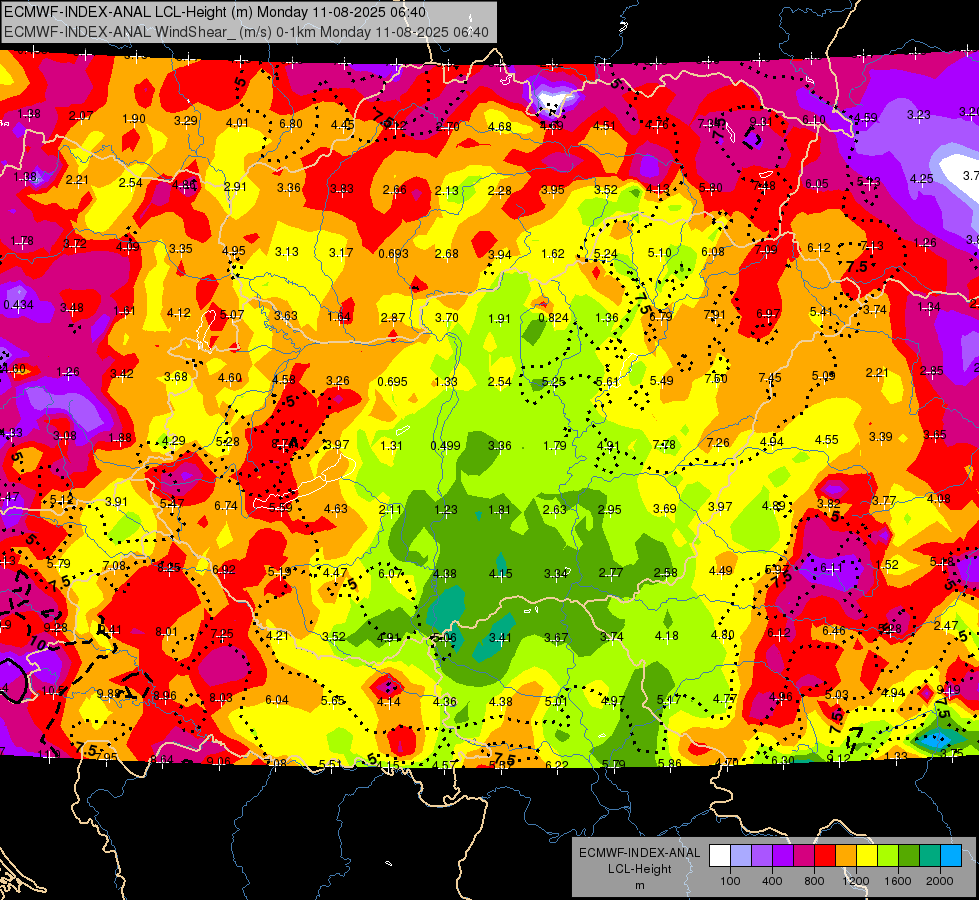The image size is (979, 900).
Task: Click the light lavender legend swatch
Action: tap(741, 856)
